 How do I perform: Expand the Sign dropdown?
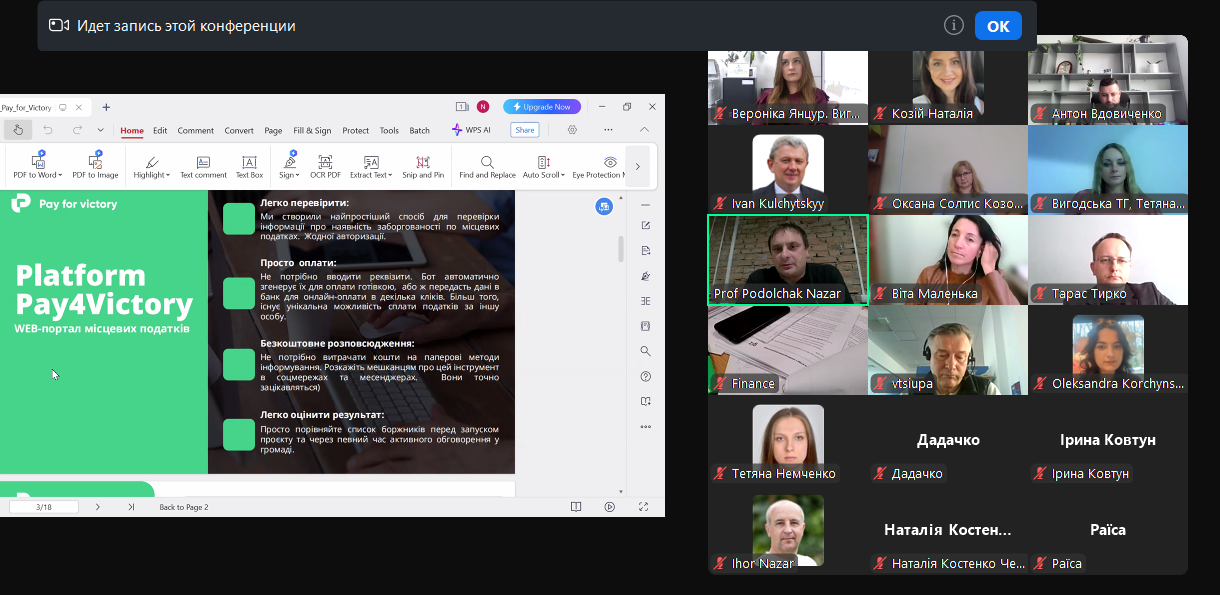299,175
